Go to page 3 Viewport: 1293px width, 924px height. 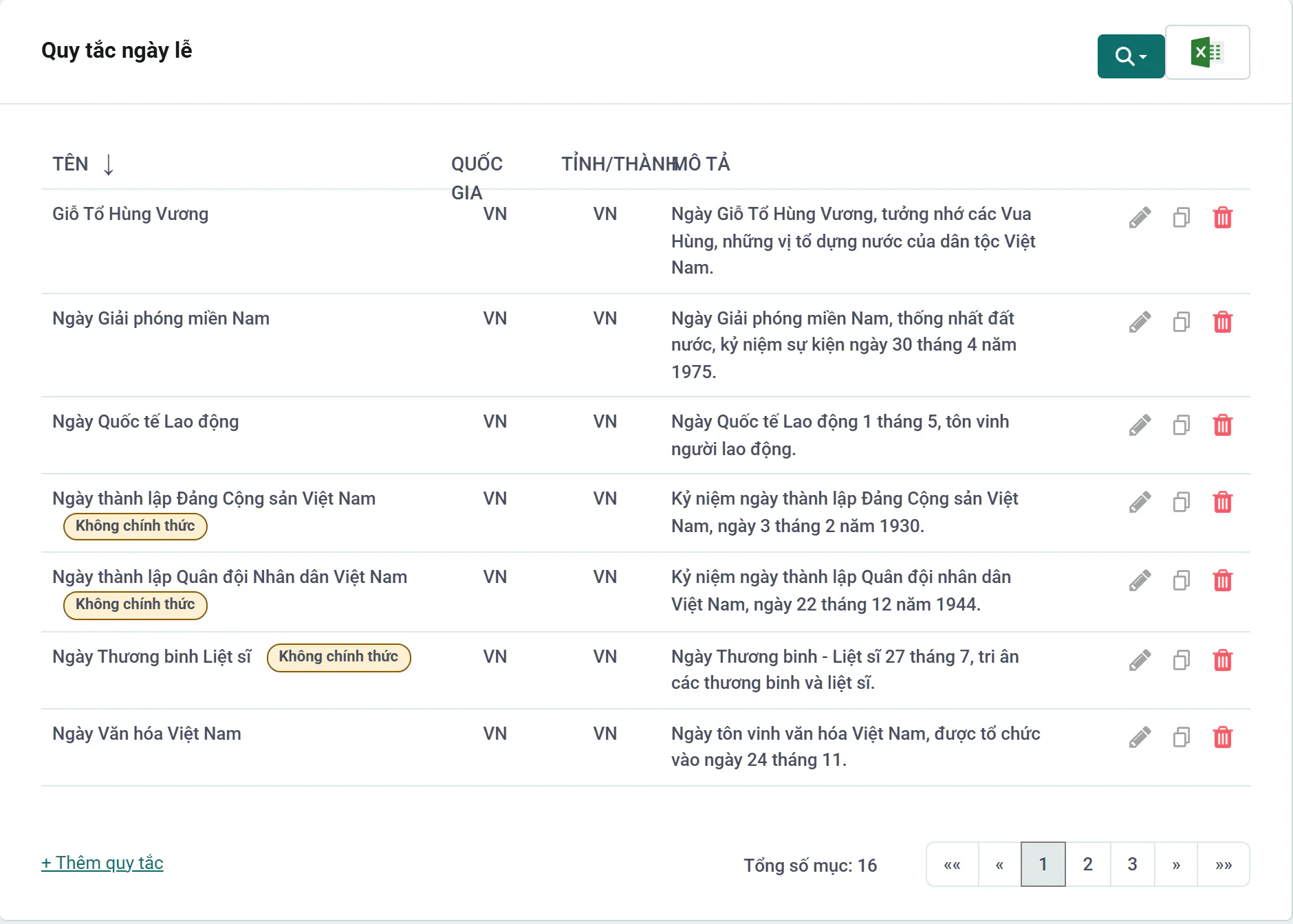pyautogui.click(x=1132, y=864)
